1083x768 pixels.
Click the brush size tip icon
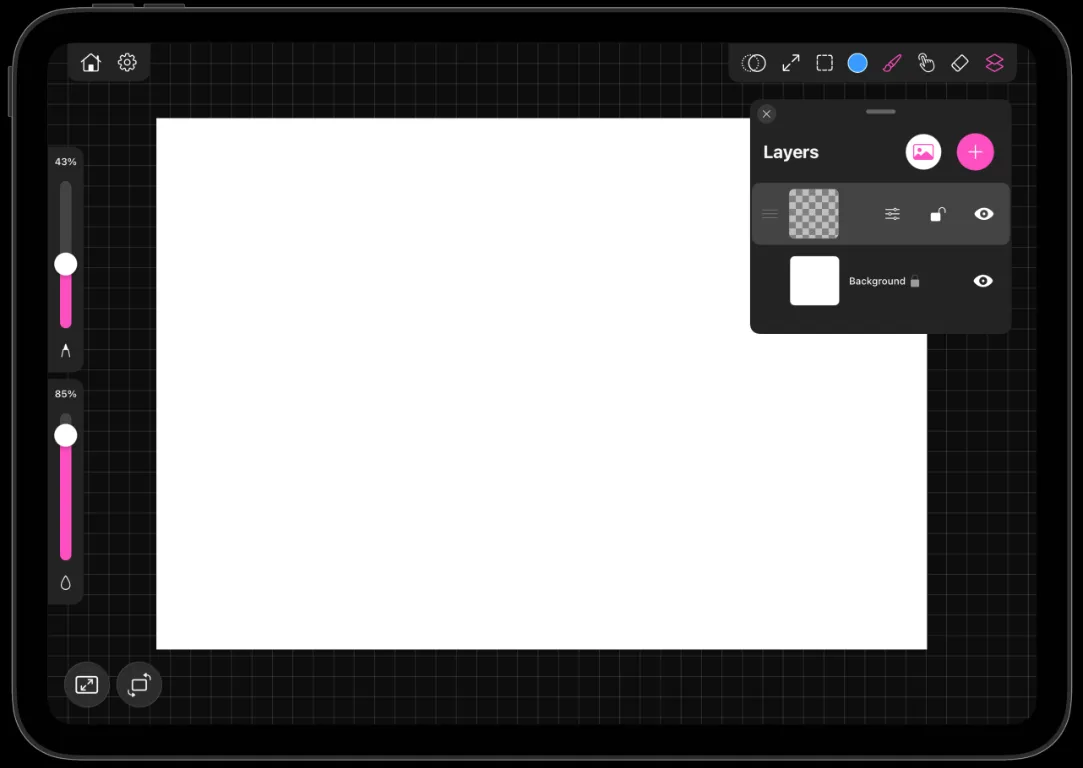[x=66, y=351]
